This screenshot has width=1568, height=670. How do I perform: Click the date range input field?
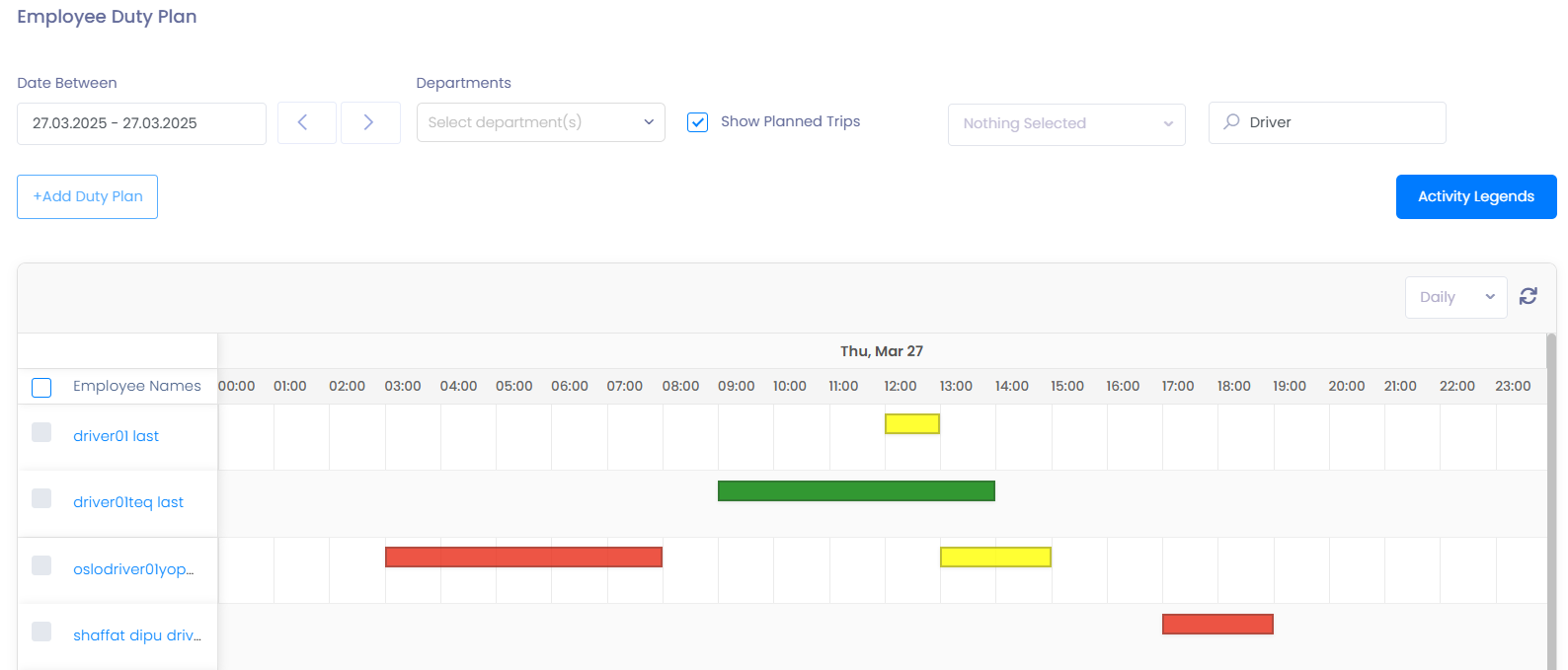(141, 123)
